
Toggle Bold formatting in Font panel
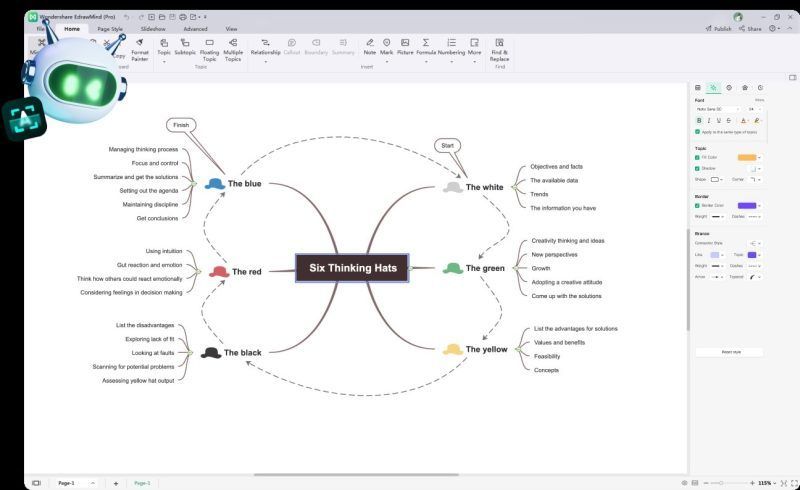coord(699,120)
